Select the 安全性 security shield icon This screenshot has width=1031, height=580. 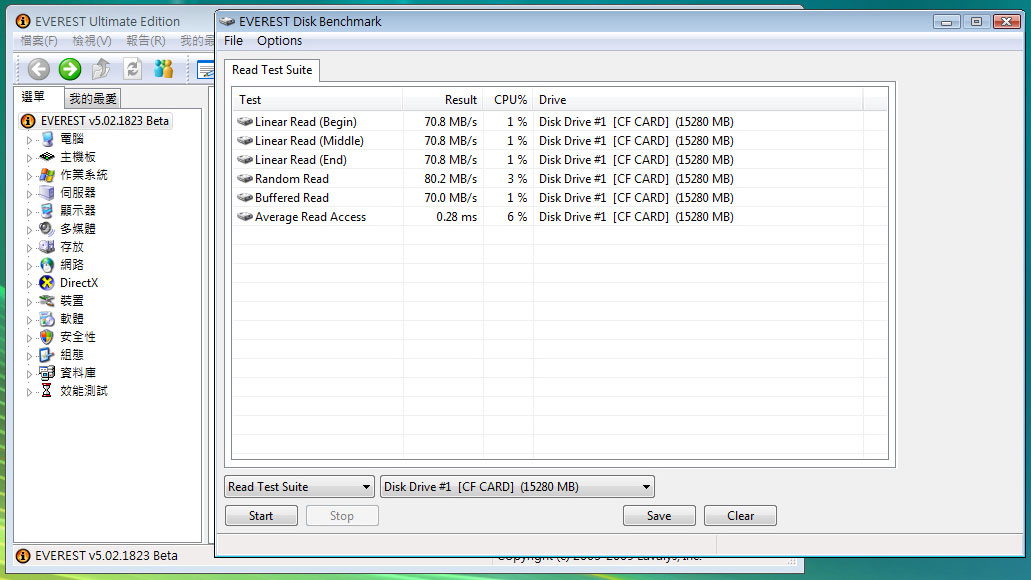[x=47, y=337]
